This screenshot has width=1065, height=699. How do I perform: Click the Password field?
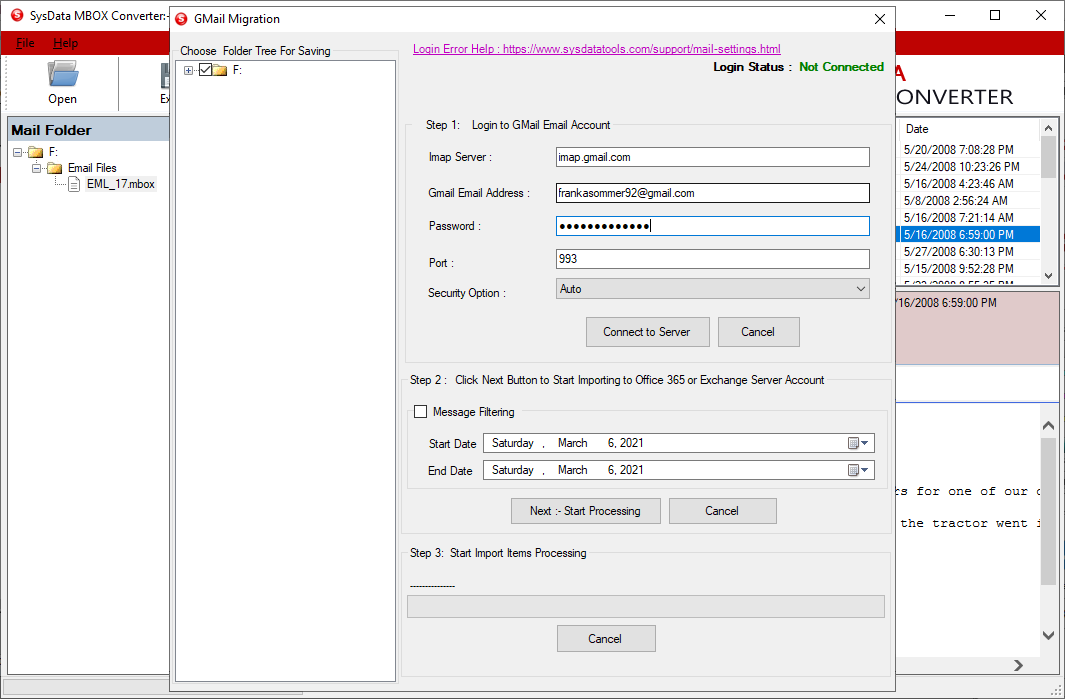tap(712, 226)
